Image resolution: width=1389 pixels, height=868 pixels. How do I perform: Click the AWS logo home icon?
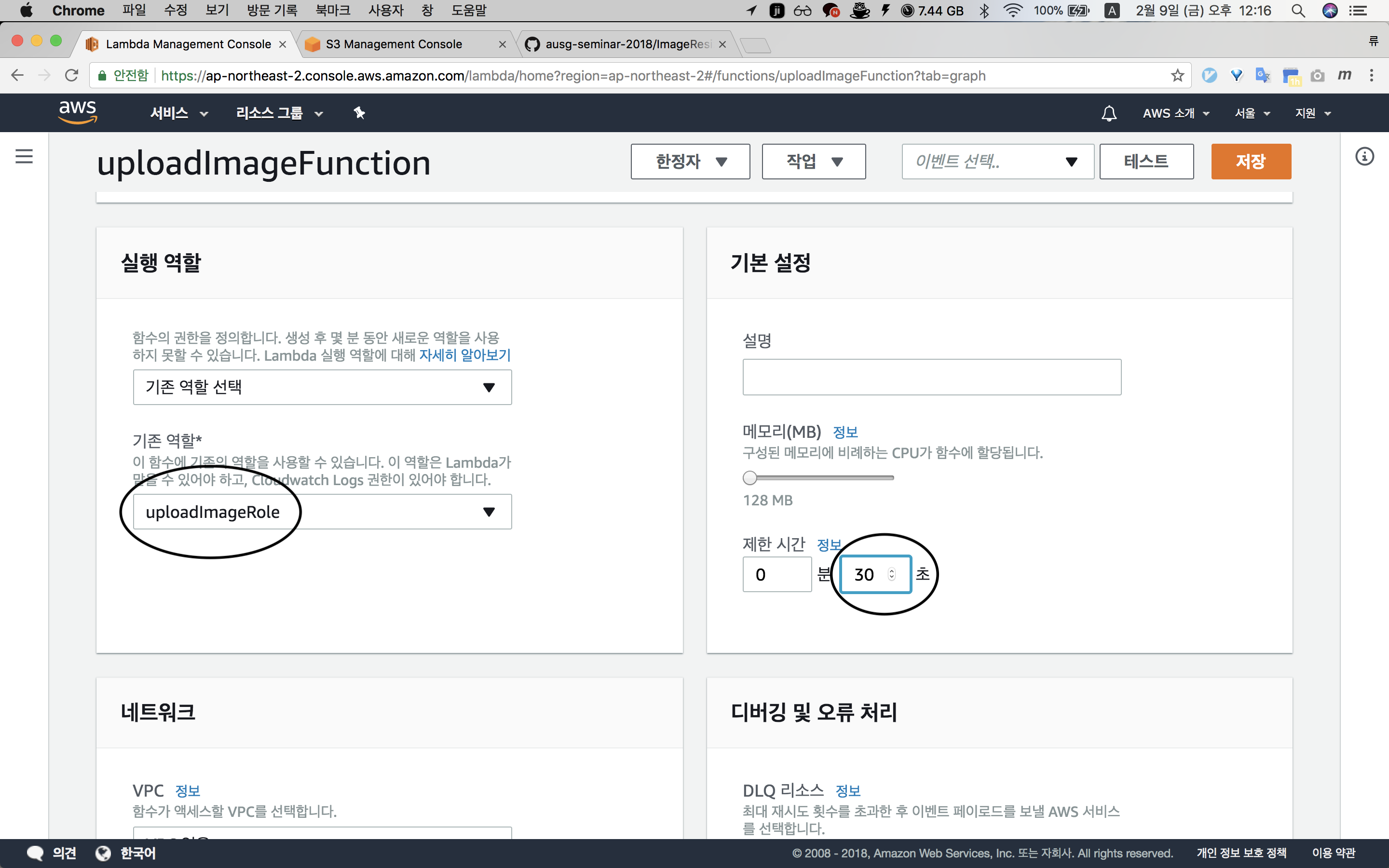pos(78,112)
